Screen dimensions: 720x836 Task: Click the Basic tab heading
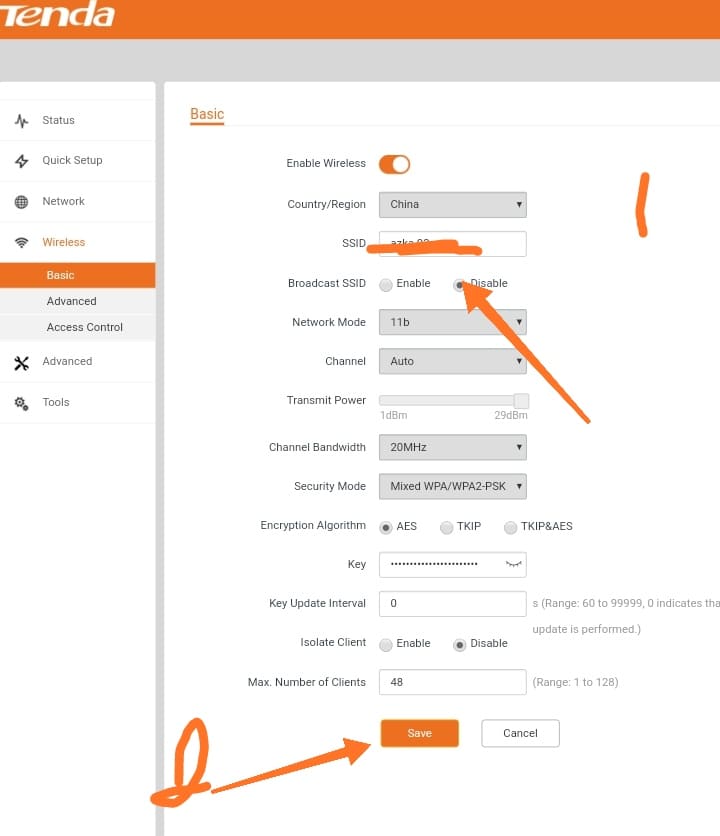207,114
